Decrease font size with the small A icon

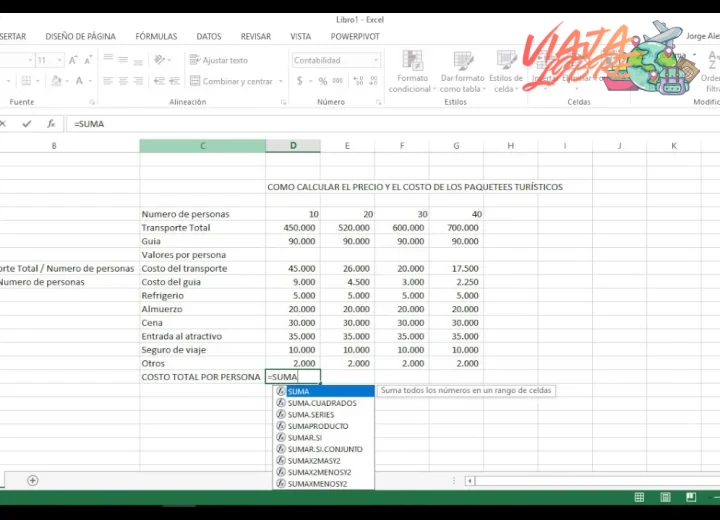pos(88,60)
